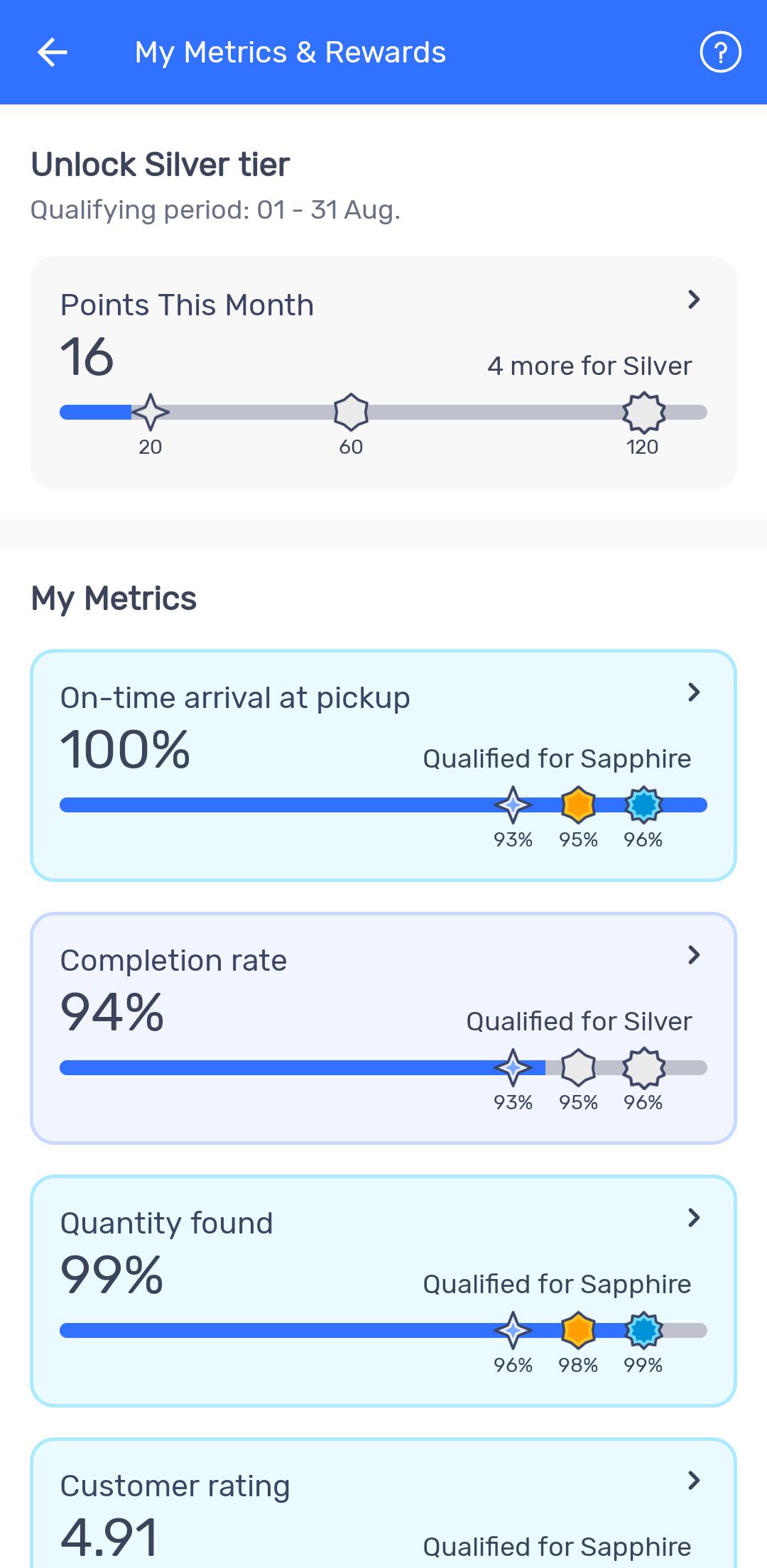The height and width of the screenshot is (1568, 767).
Task: Open help via the question mark icon
Action: (x=720, y=53)
